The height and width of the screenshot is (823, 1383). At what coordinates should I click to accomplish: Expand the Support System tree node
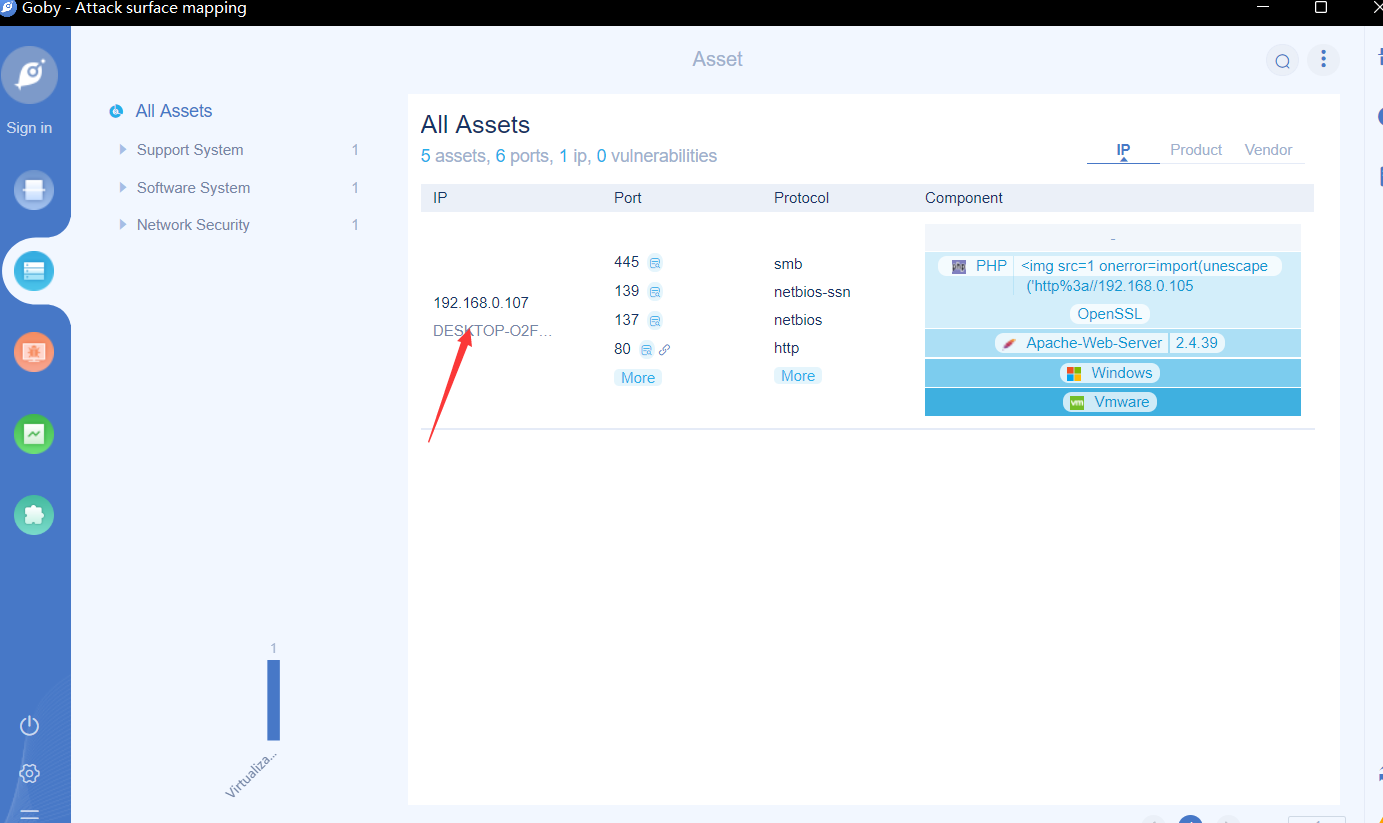click(x=123, y=150)
